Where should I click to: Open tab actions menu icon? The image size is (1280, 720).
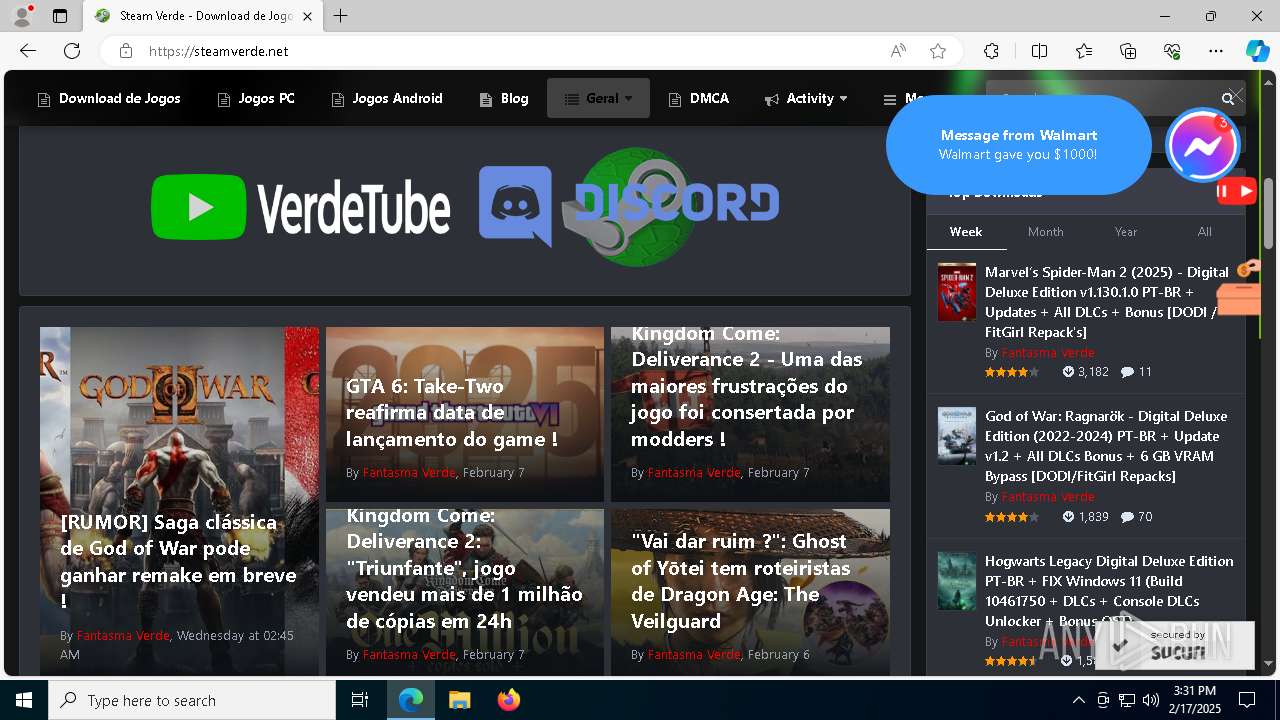(60, 16)
